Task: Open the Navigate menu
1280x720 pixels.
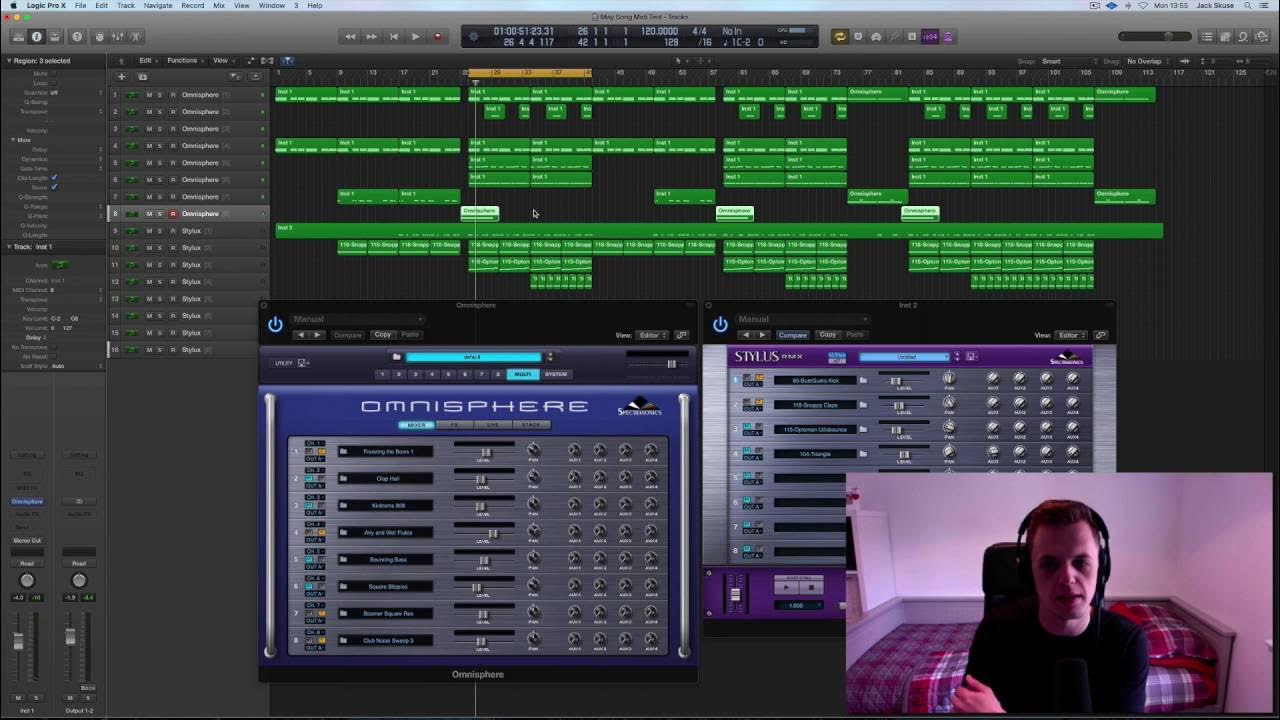Action: [157, 5]
